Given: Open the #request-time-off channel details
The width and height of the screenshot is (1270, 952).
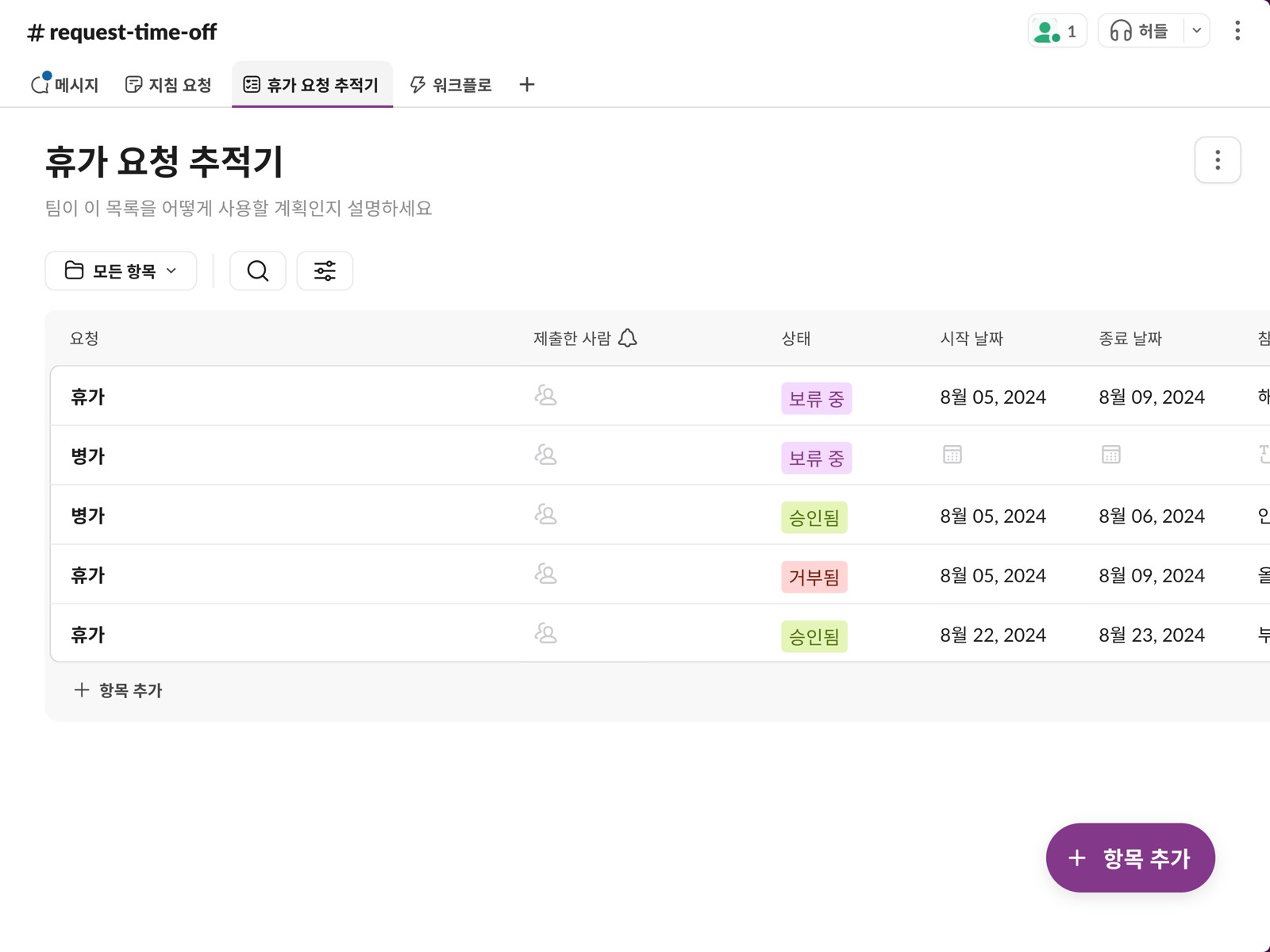Looking at the screenshot, I should (121, 32).
